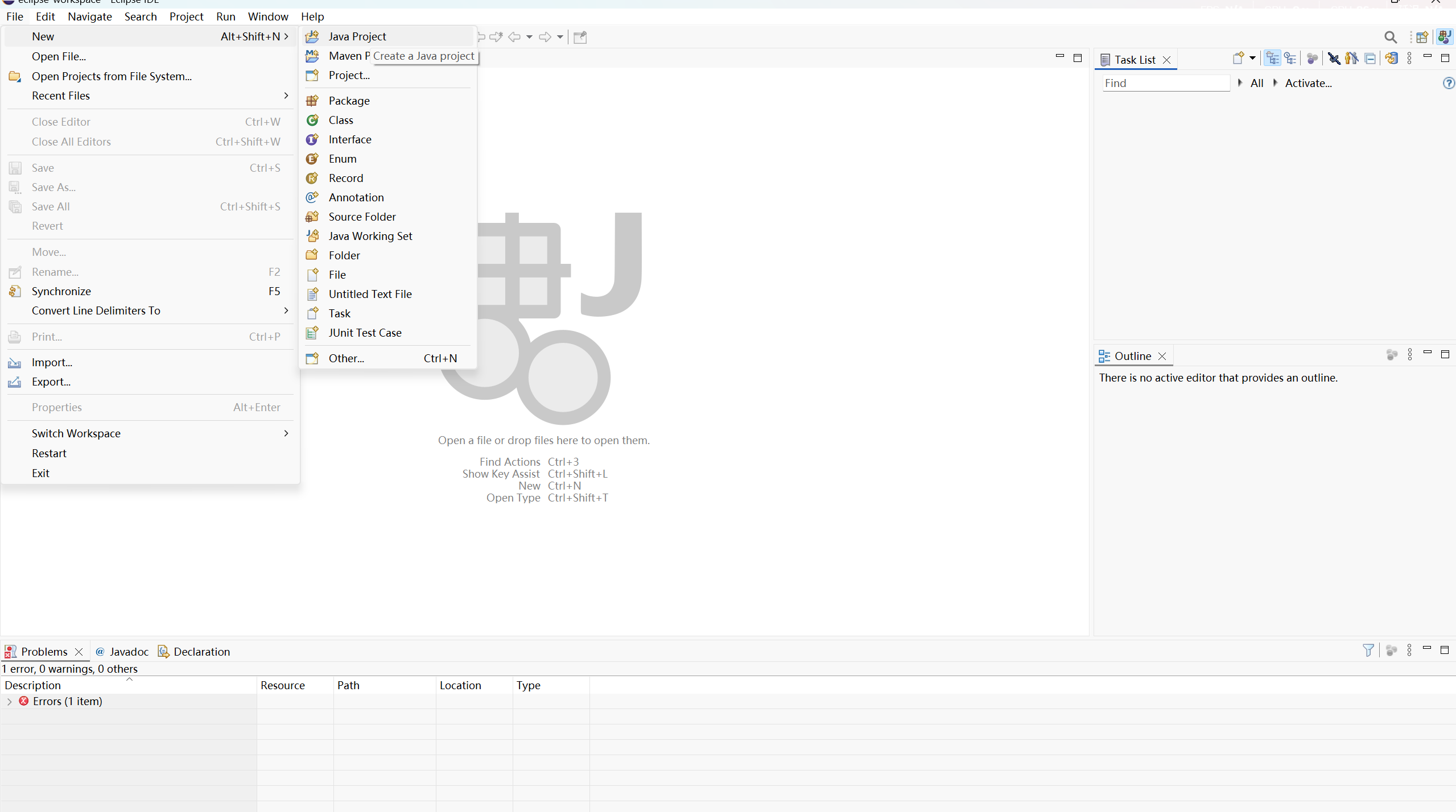Click the Open Perspective icon

1422,38
